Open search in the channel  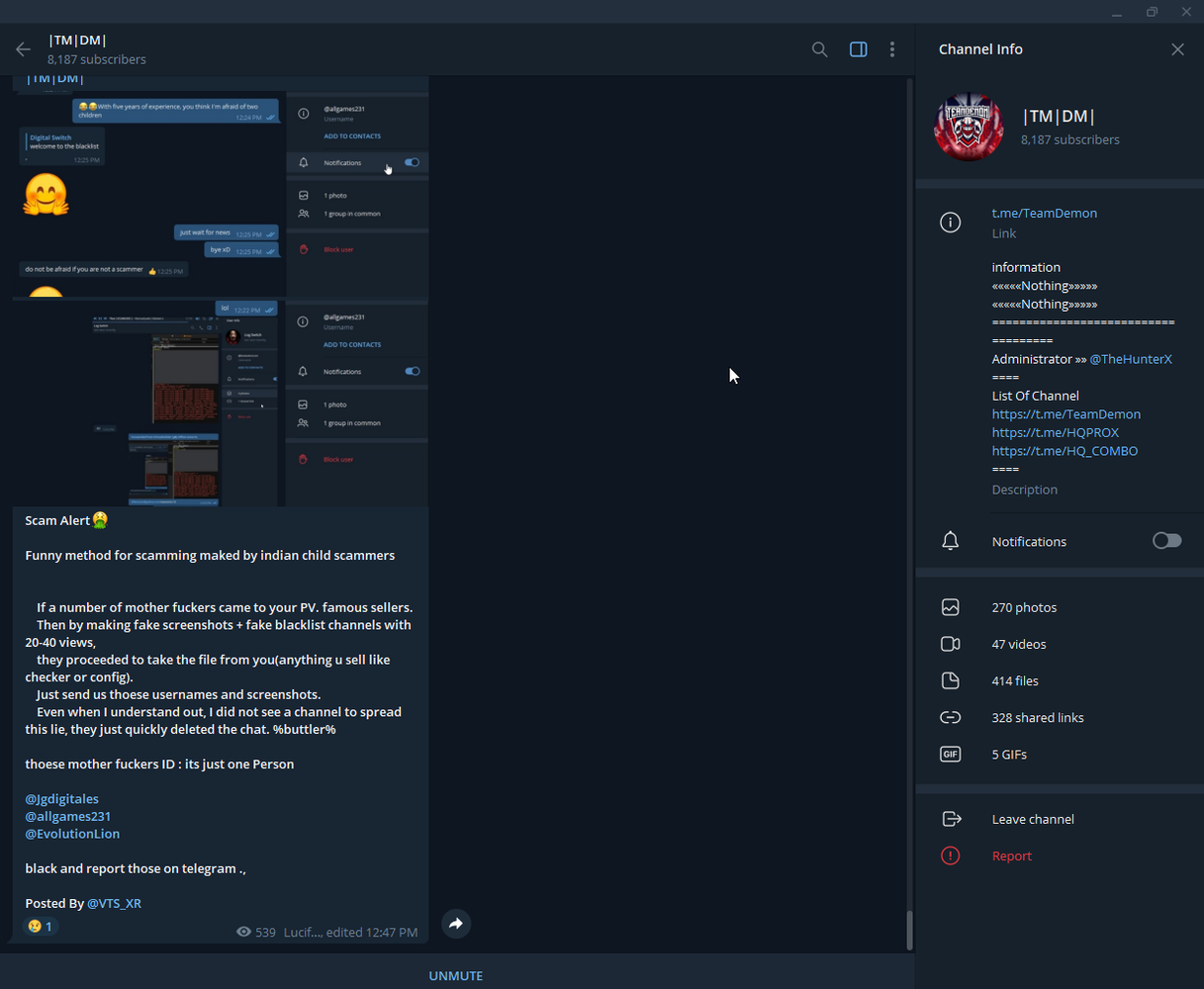(x=819, y=49)
